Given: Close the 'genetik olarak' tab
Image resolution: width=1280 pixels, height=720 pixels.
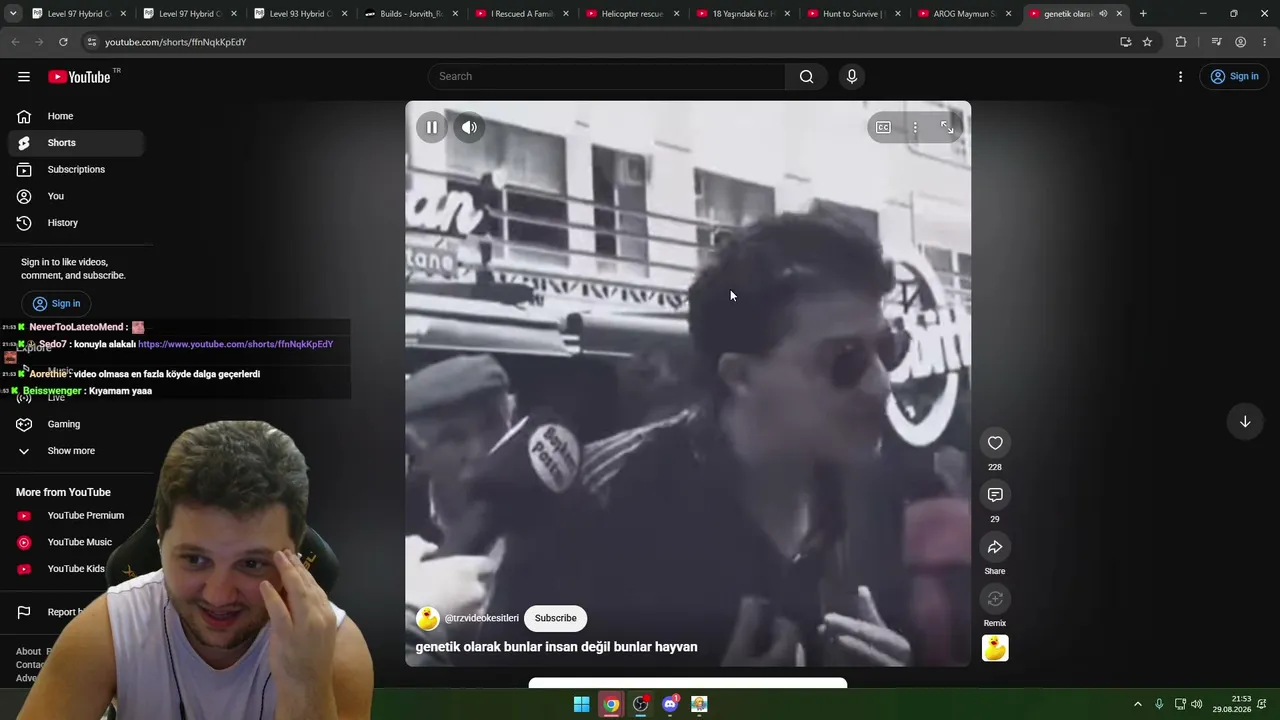Looking at the screenshot, I should pyautogui.click(x=1119, y=14).
